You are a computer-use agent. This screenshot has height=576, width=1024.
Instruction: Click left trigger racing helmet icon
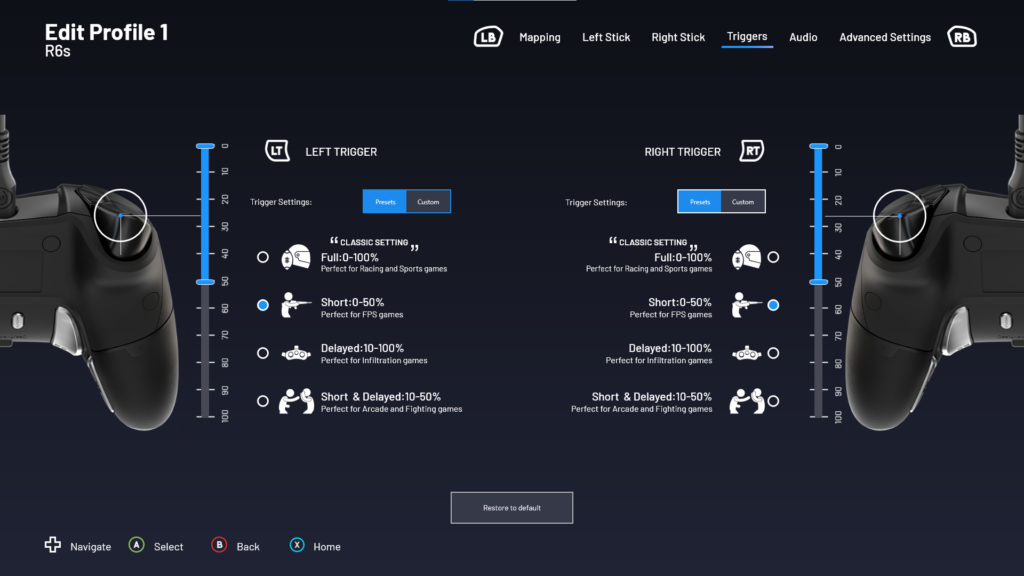pos(295,257)
